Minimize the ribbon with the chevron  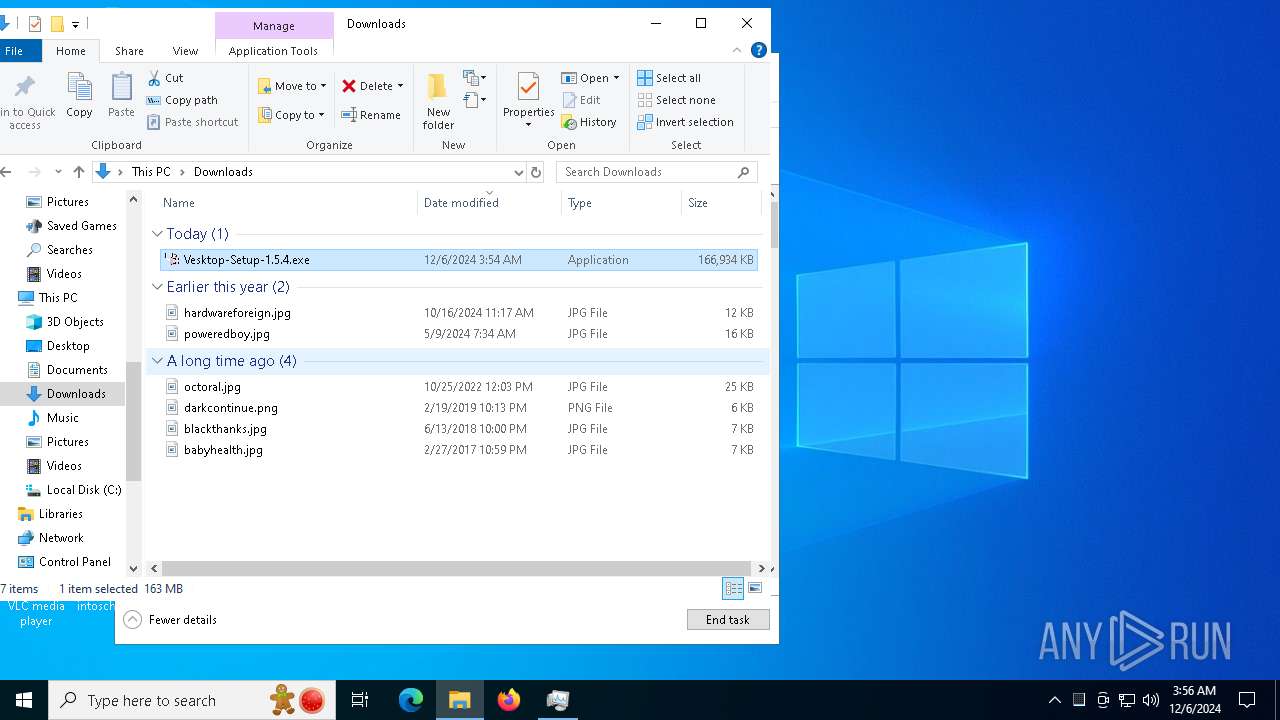738,50
